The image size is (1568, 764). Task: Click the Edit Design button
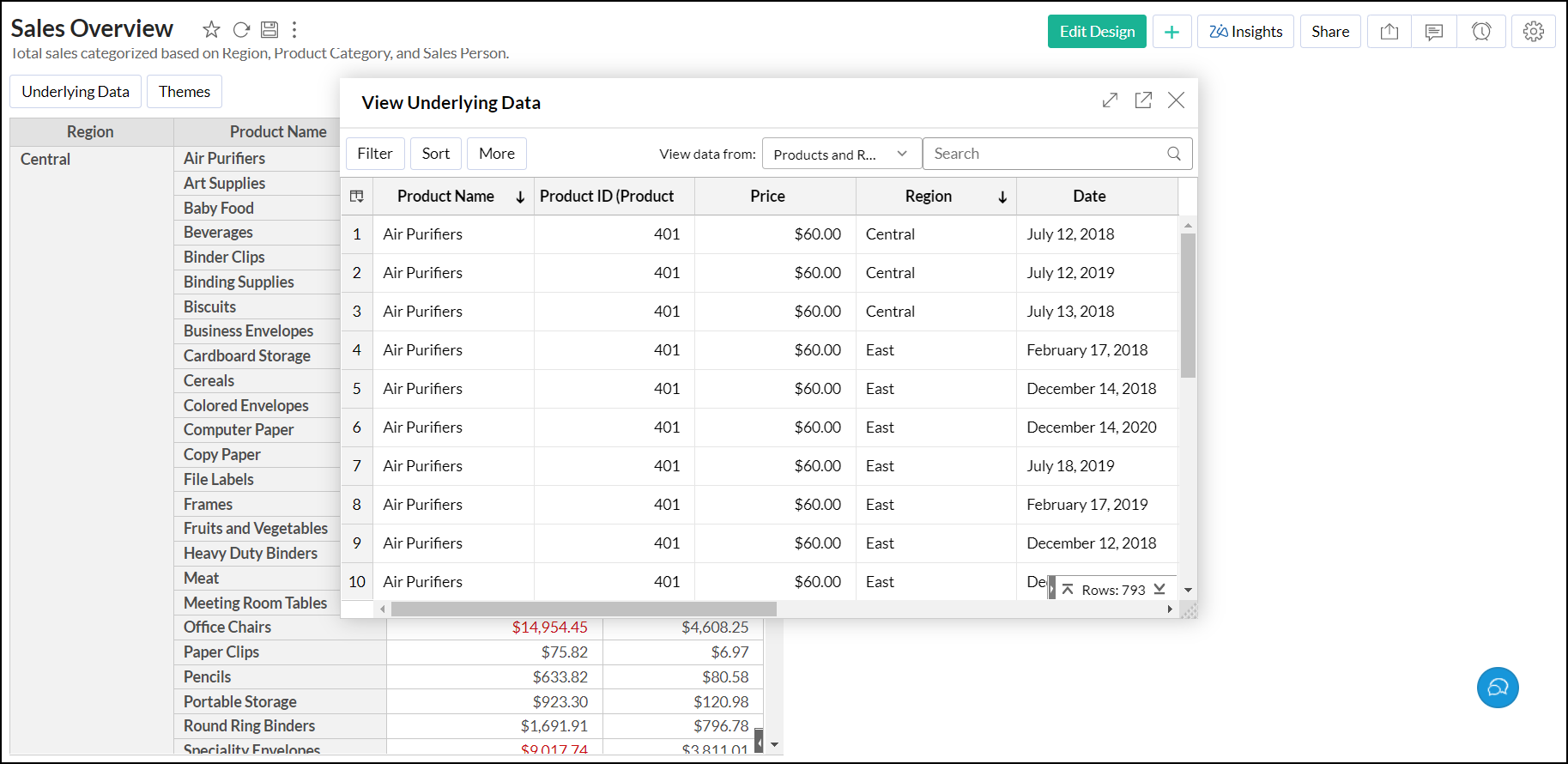[1097, 32]
